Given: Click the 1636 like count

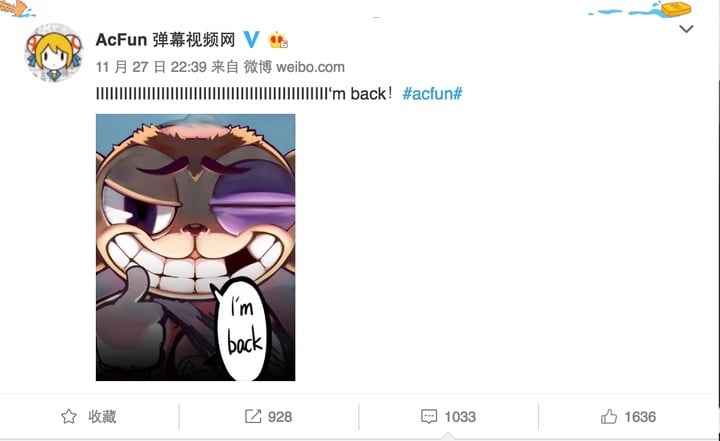Looking at the screenshot, I should [640, 417].
